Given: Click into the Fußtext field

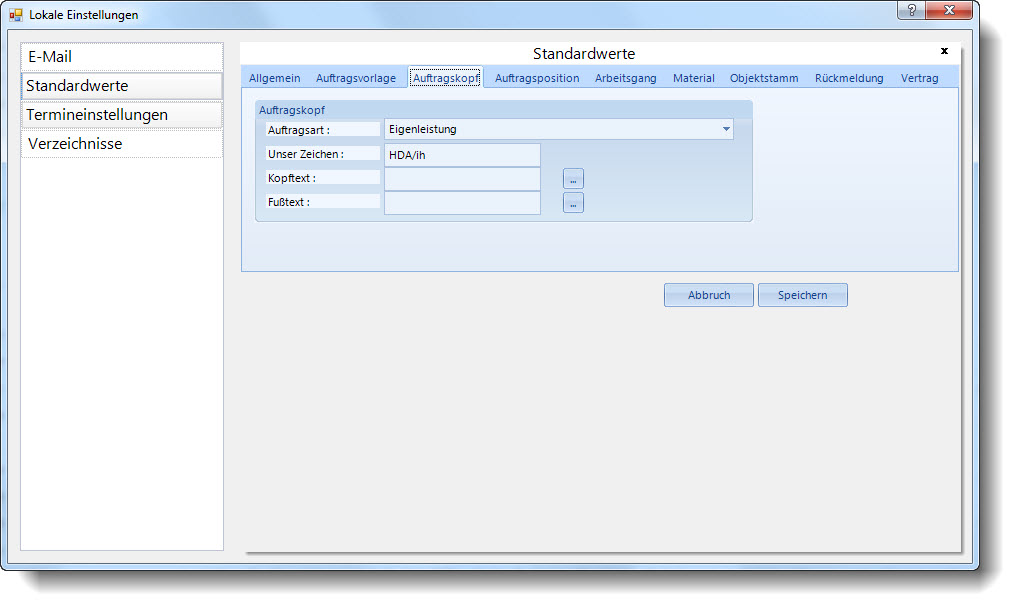Looking at the screenshot, I should point(463,203).
